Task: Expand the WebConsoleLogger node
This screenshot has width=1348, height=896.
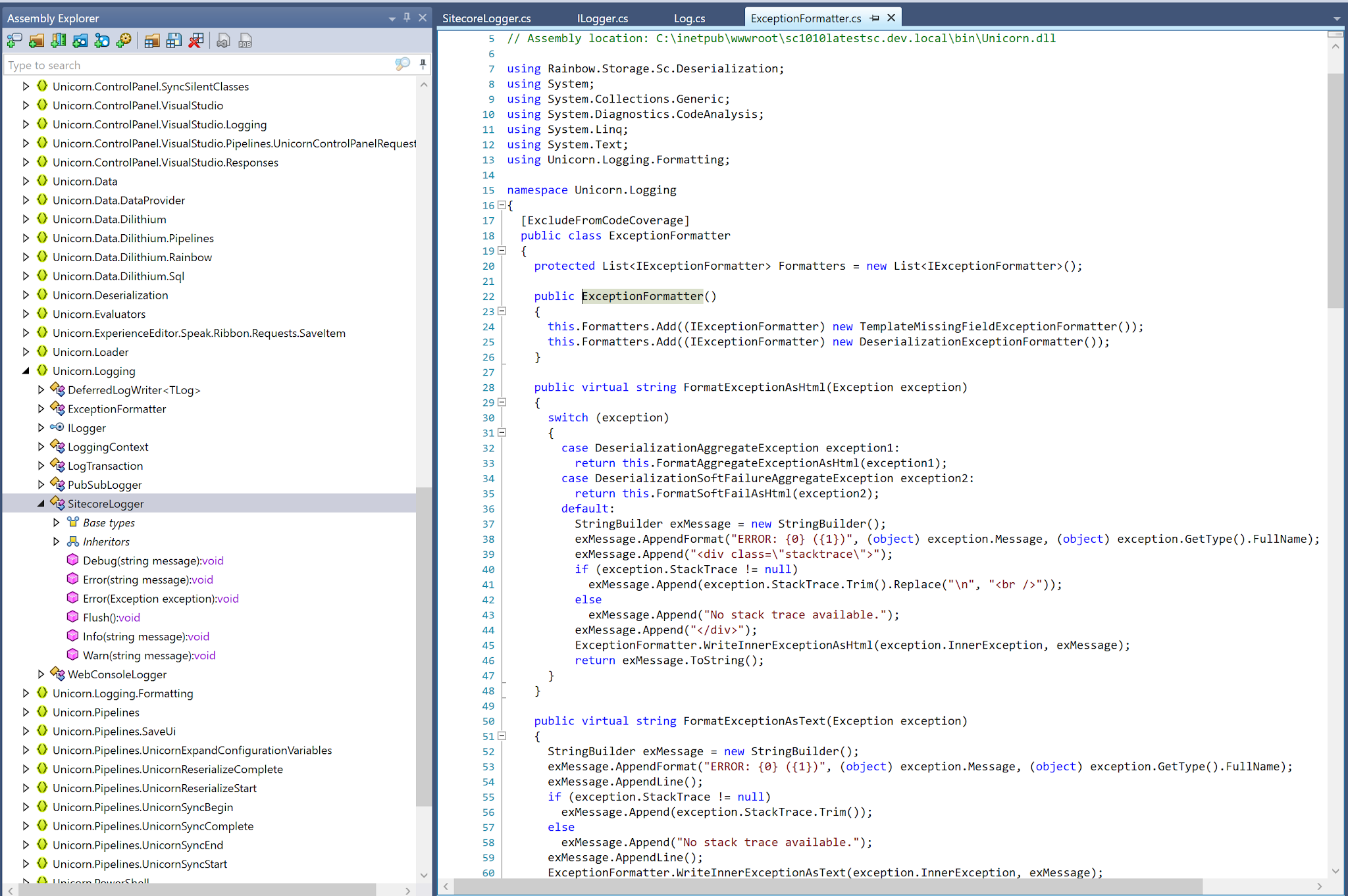Action: pyautogui.click(x=41, y=674)
